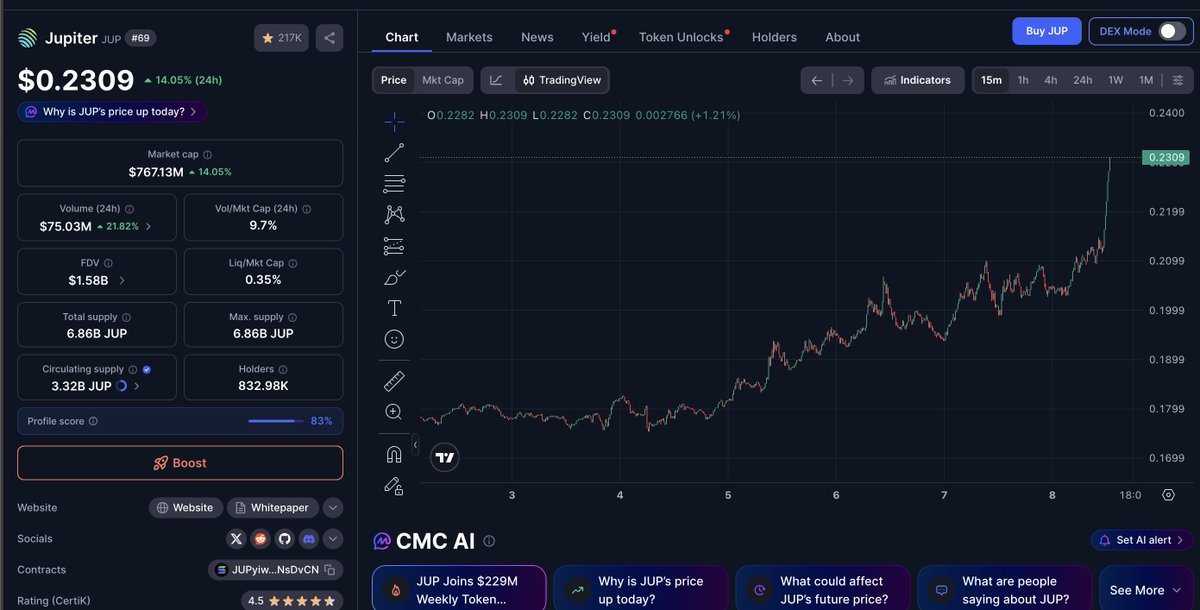Add Jupiter to watchlist with star button

point(281,38)
